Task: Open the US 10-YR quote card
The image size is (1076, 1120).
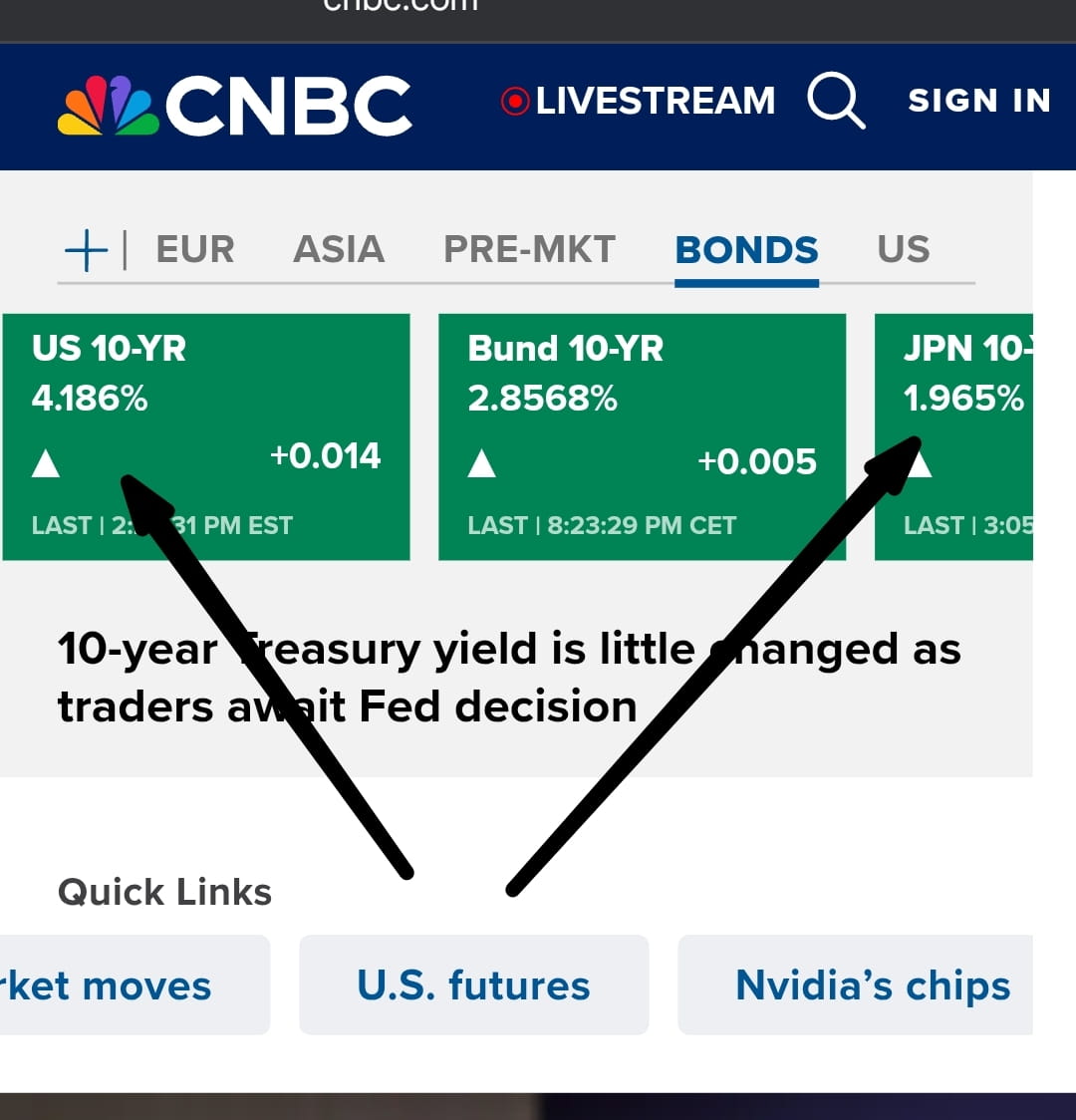Action: pyautogui.click(x=206, y=399)
